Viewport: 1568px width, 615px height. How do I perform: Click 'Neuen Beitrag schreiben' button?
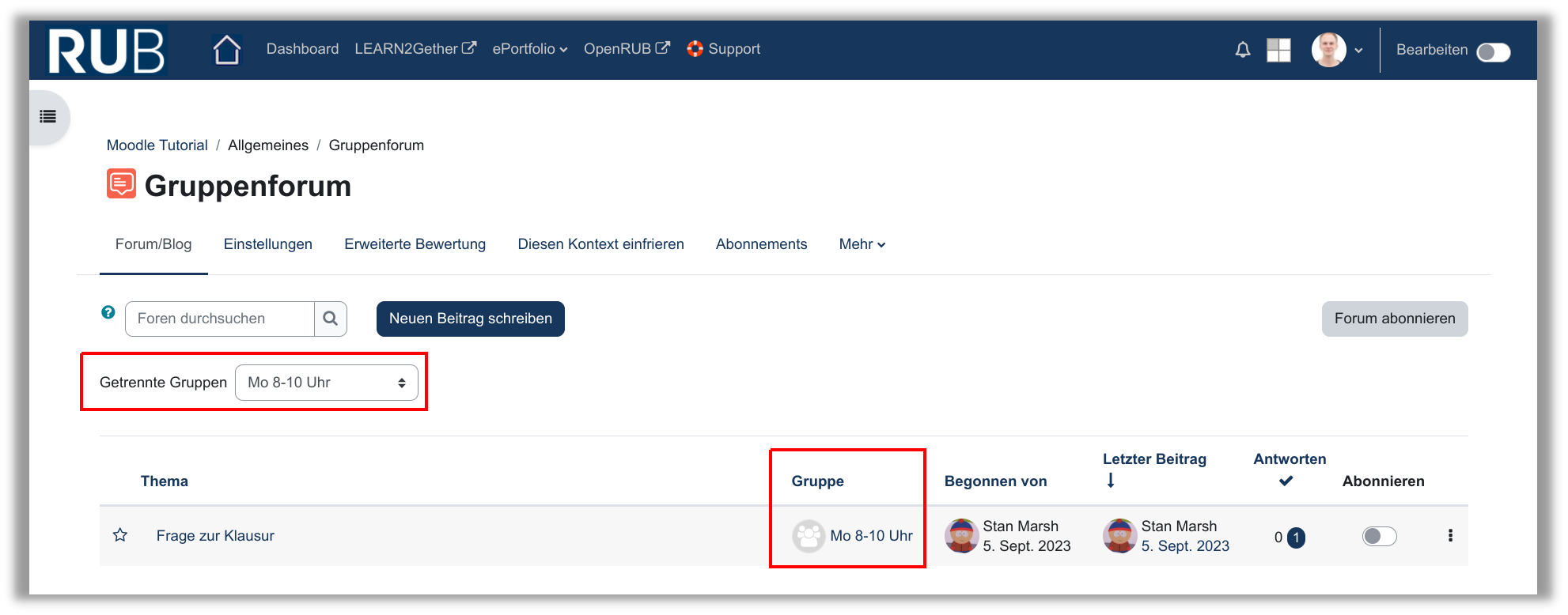[470, 319]
